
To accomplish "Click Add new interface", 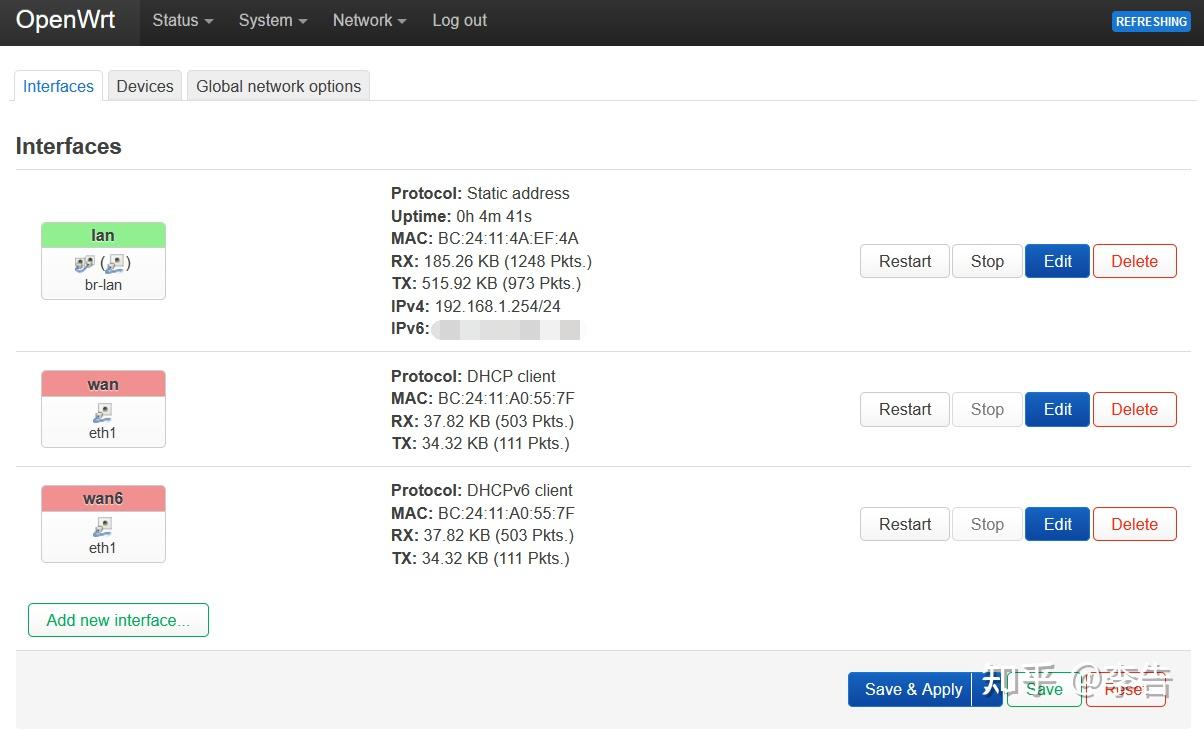I will click(x=117, y=620).
